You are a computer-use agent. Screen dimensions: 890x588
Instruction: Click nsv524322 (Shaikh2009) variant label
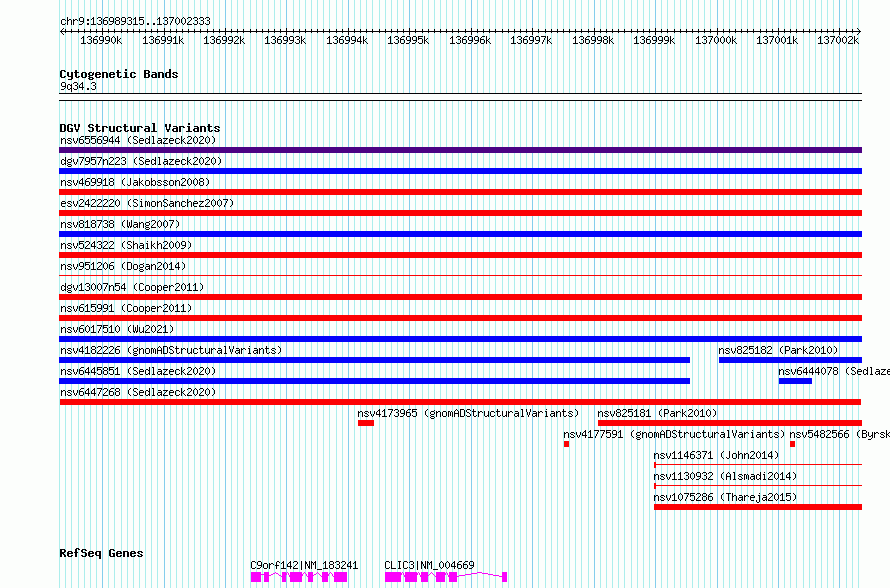pyautogui.click(x=126, y=245)
